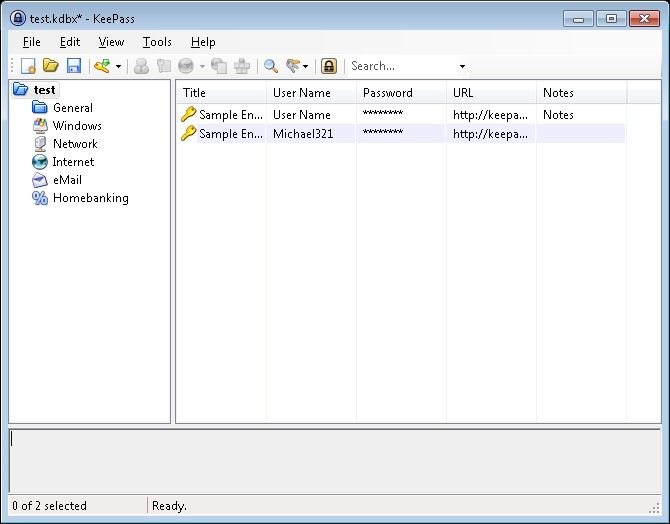Click key icon of Michael321 entry
The image size is (670, 524).
[x=188, y=133]
